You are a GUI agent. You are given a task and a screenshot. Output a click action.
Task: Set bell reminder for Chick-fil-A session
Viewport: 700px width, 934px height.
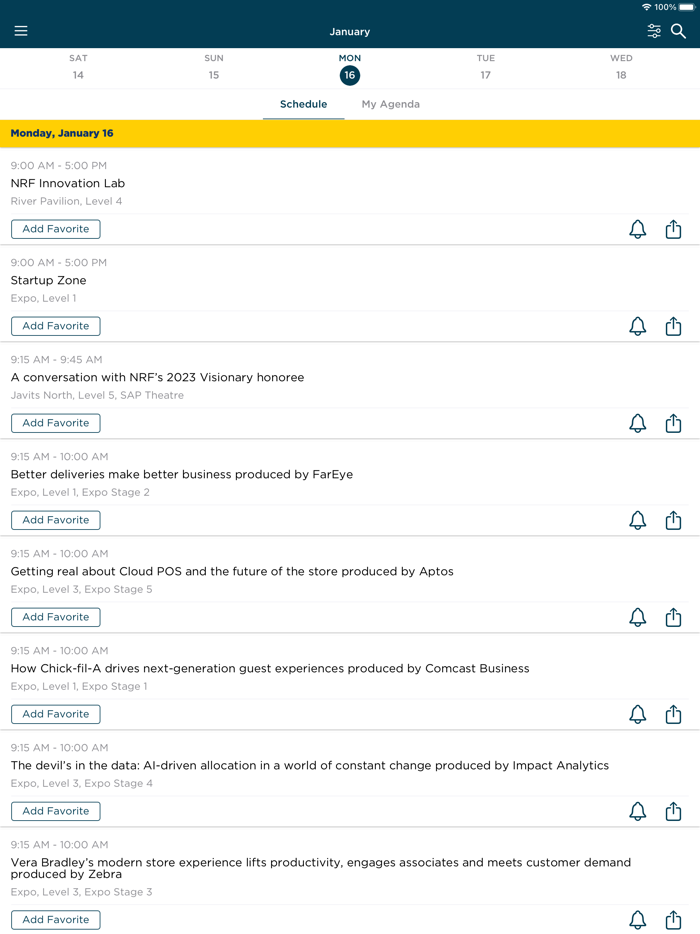tap(637, 714)
